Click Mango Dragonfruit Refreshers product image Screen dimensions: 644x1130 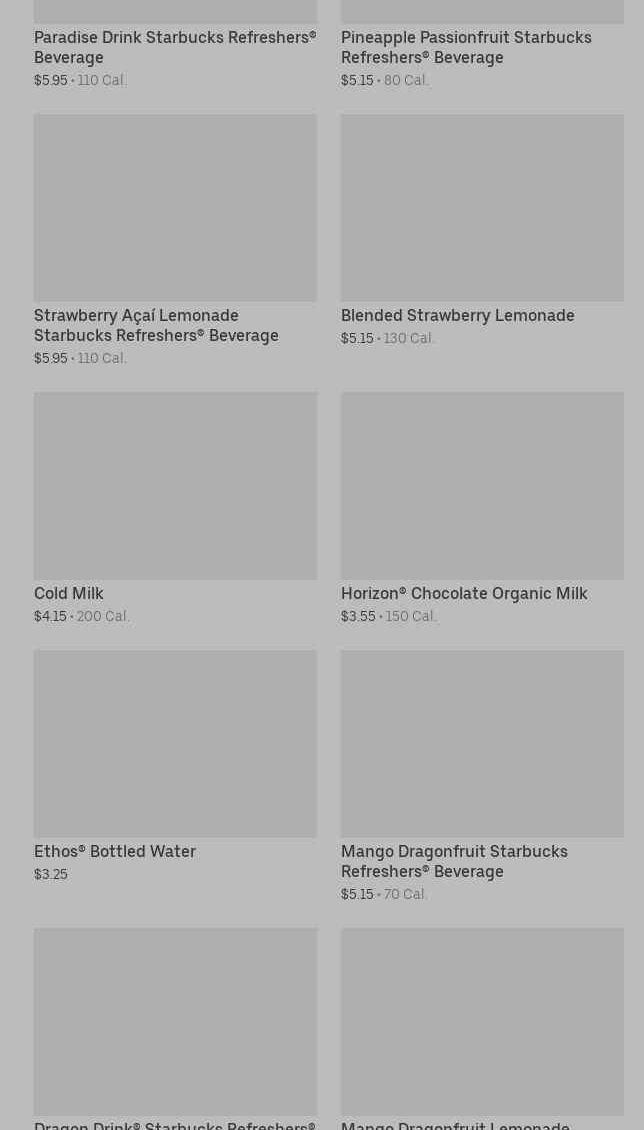coord(482,743)
